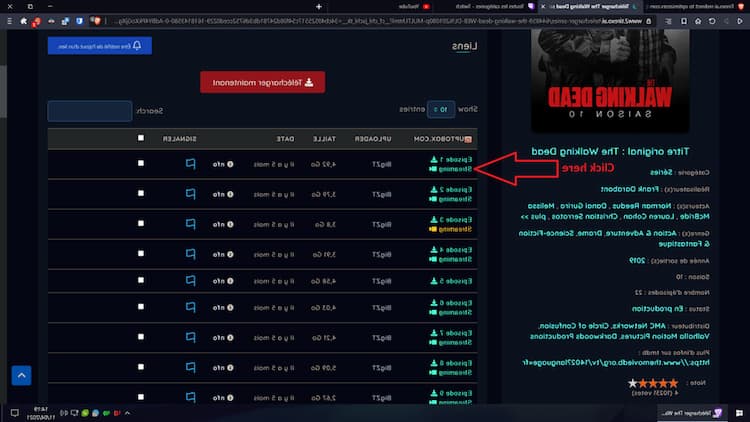Screen dimensions: 750x422
Task: Reload the page with the refresh icon
Action: (x=712, y=21)
